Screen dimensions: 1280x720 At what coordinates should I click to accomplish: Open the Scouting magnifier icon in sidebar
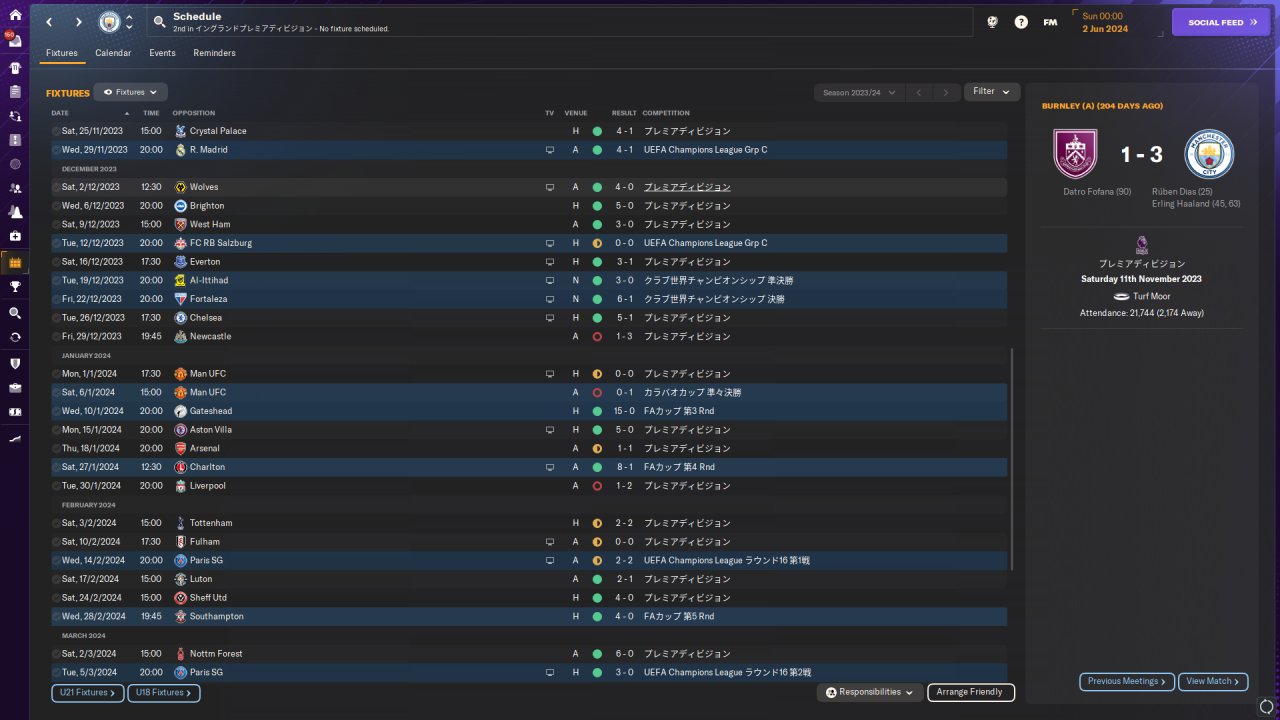15,313
